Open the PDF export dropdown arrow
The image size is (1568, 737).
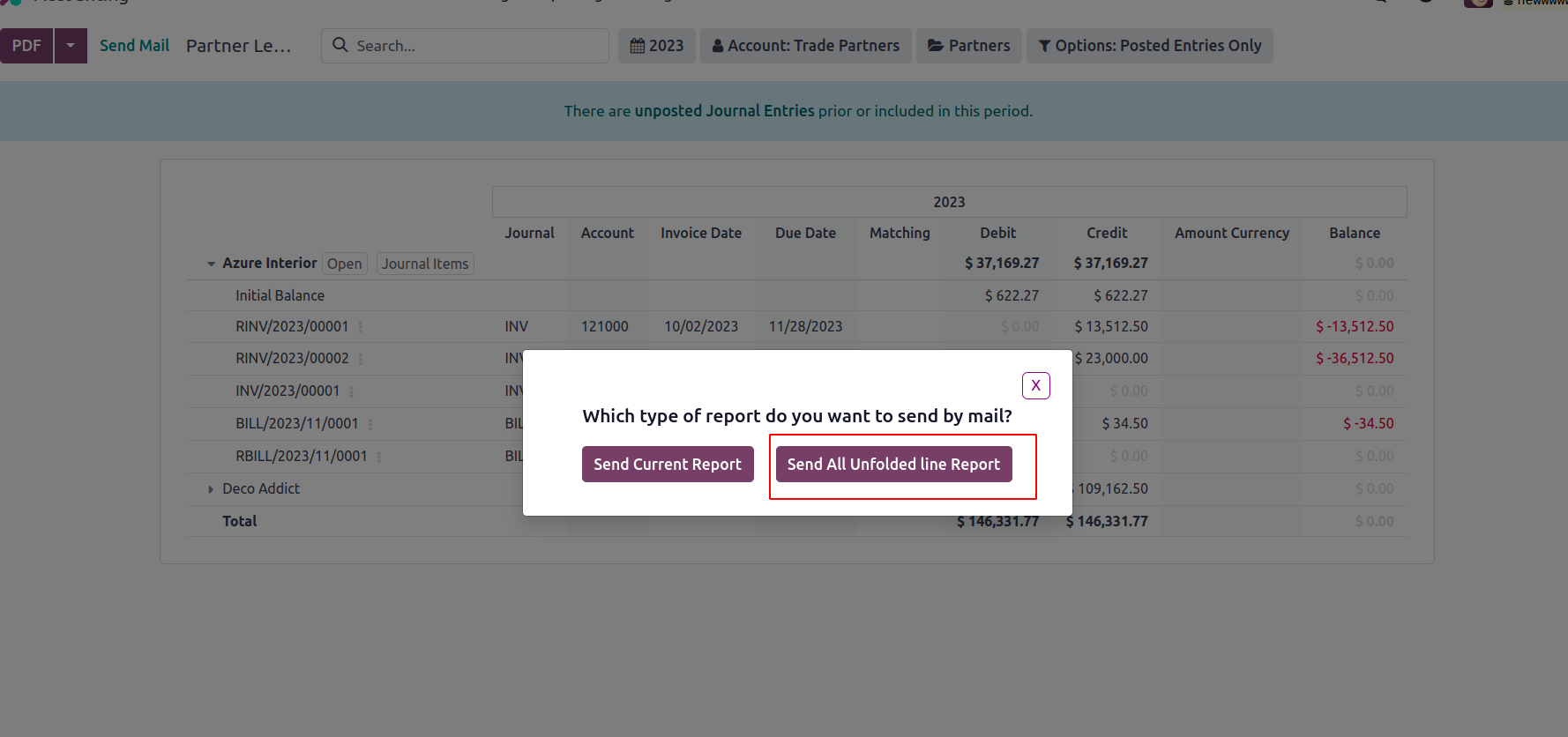pyautogui.click(x=71, y=46)
